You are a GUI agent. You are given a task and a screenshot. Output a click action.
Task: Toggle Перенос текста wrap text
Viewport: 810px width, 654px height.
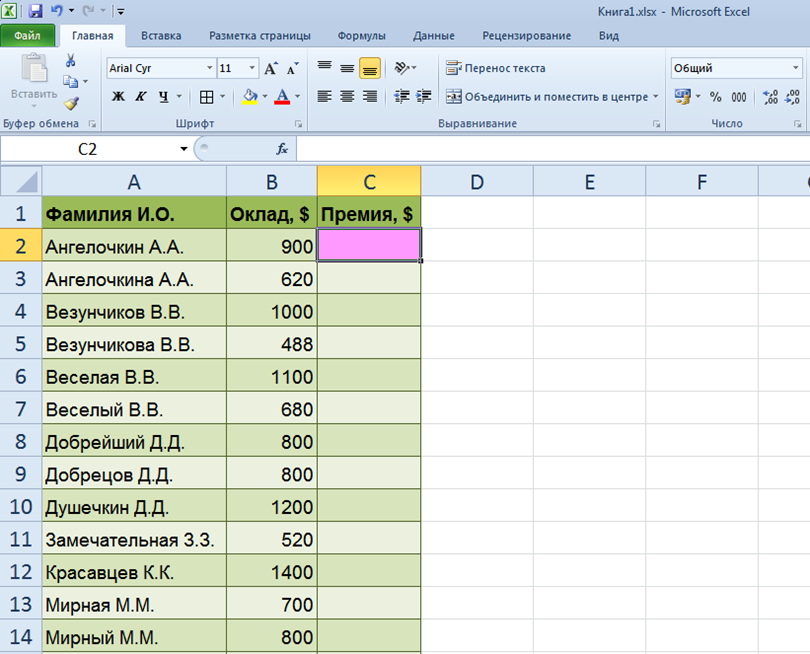496,69
